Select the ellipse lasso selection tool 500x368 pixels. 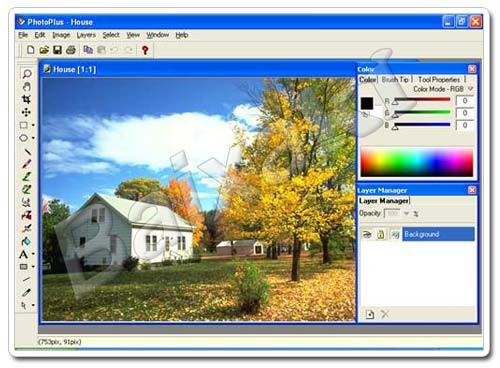coord(24,138)
